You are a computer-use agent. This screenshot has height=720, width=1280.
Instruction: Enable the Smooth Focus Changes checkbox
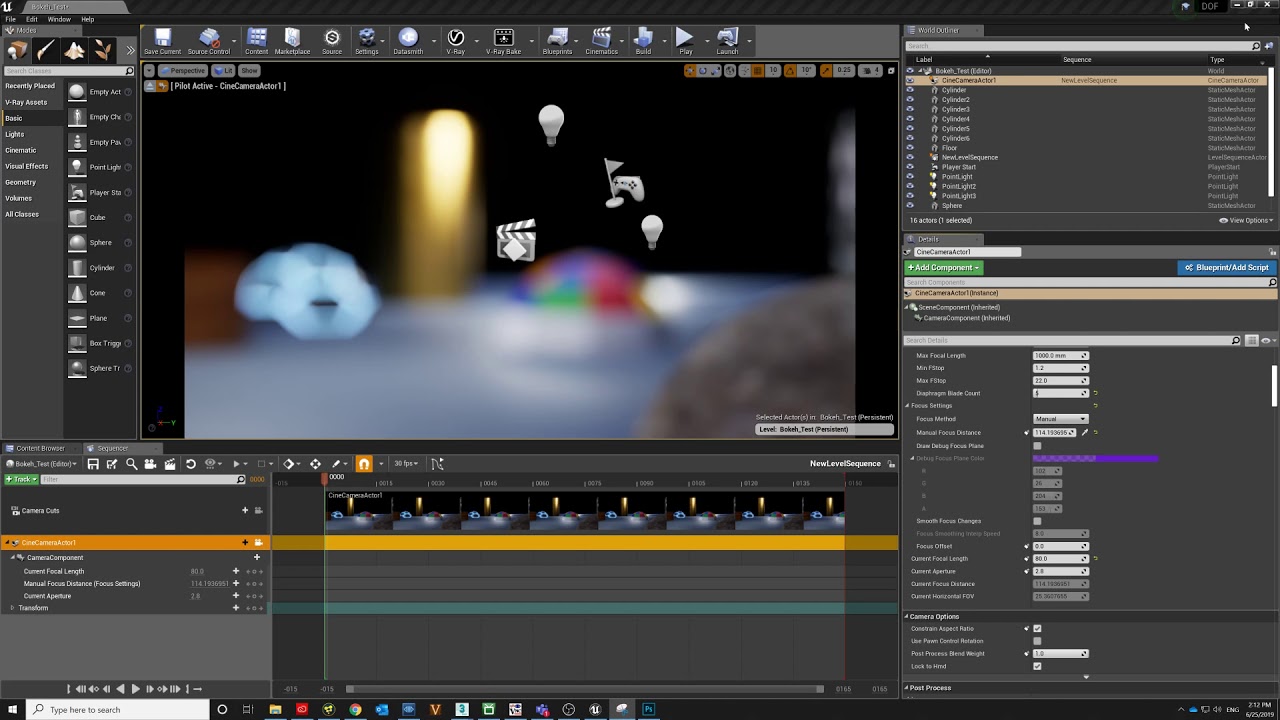click(x=1037, y=521)
